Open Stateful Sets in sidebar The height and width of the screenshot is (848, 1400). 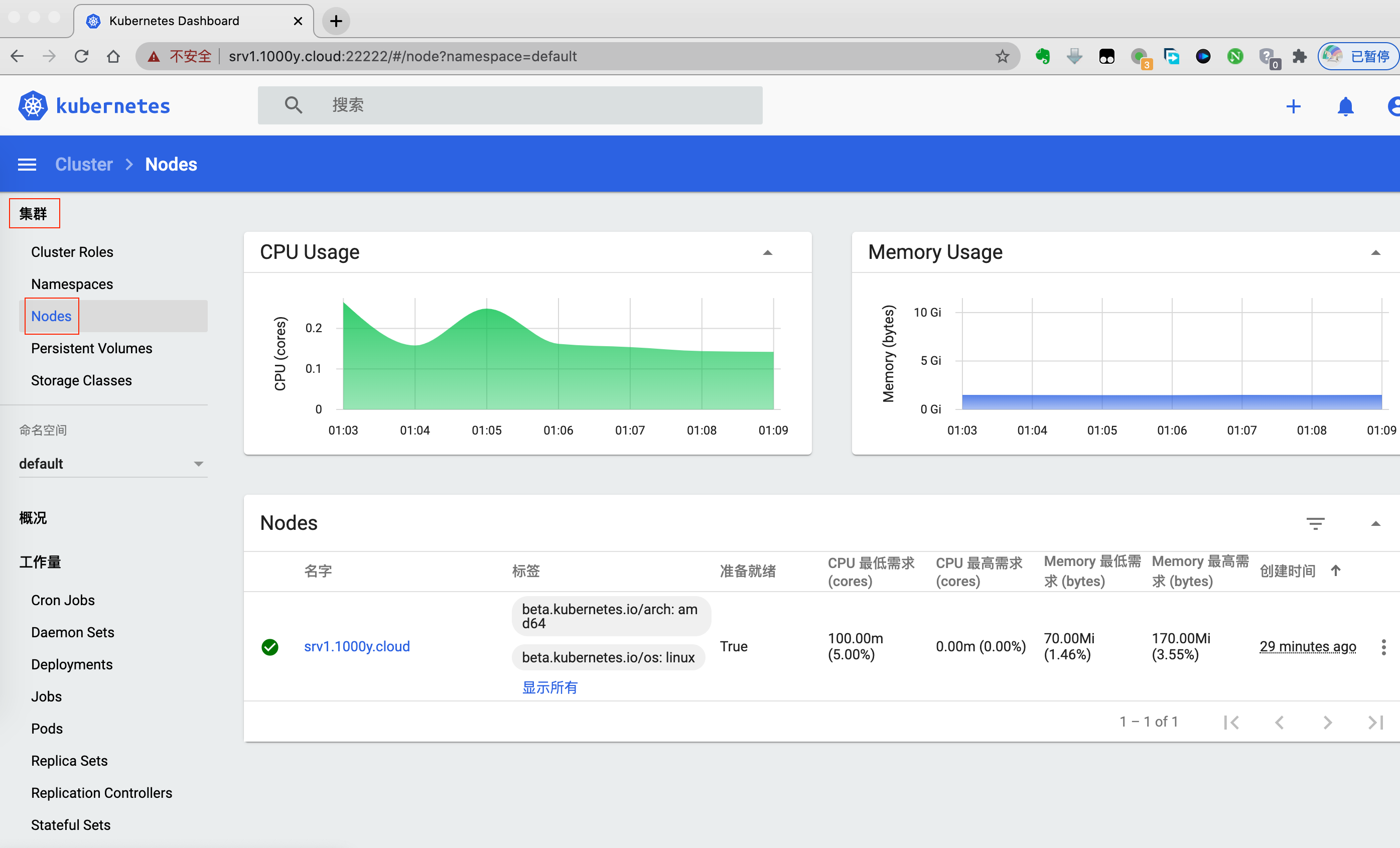(x=71, y=825)
